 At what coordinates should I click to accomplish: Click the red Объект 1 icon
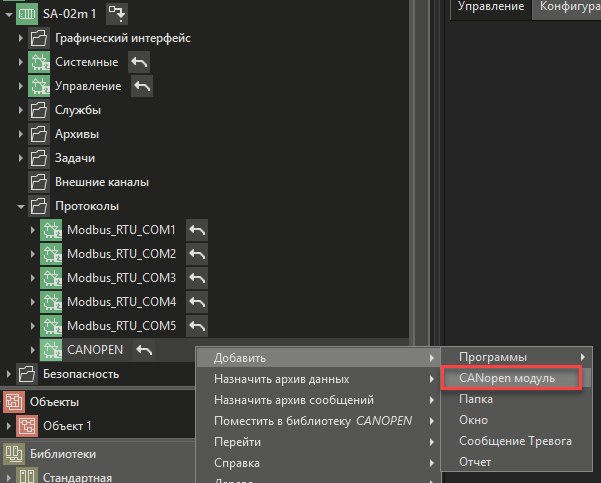pos(27,426)
